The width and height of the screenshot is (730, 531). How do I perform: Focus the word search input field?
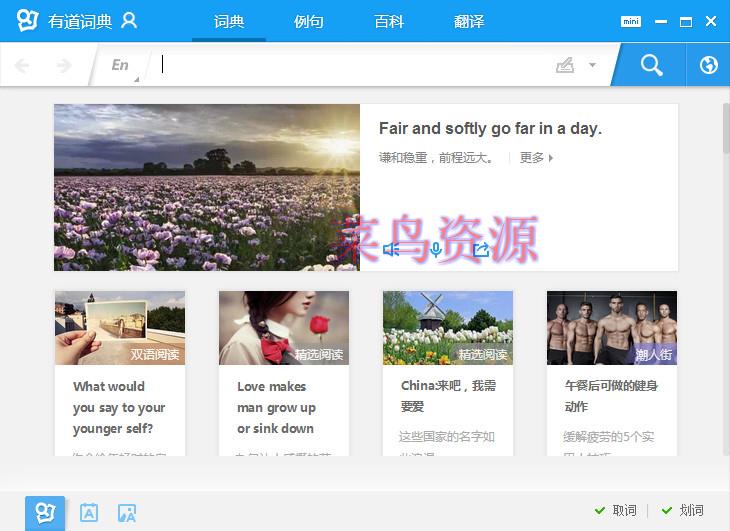pyautogui.click(x=349, y=64)
